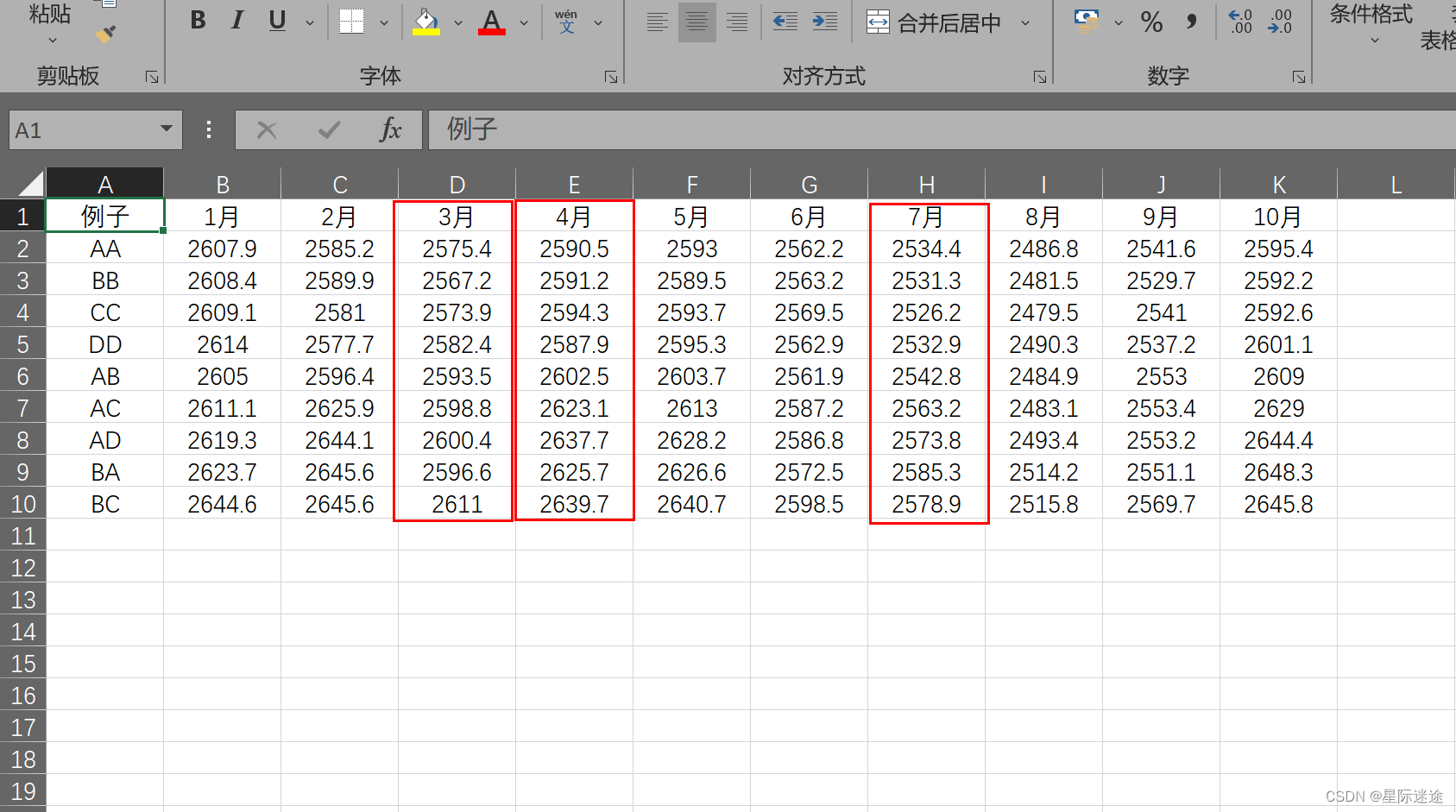Image resolution: width=1456 pixels, height=812 pixels.
Task: Decrease decimal places
Action: [1280, 22]
